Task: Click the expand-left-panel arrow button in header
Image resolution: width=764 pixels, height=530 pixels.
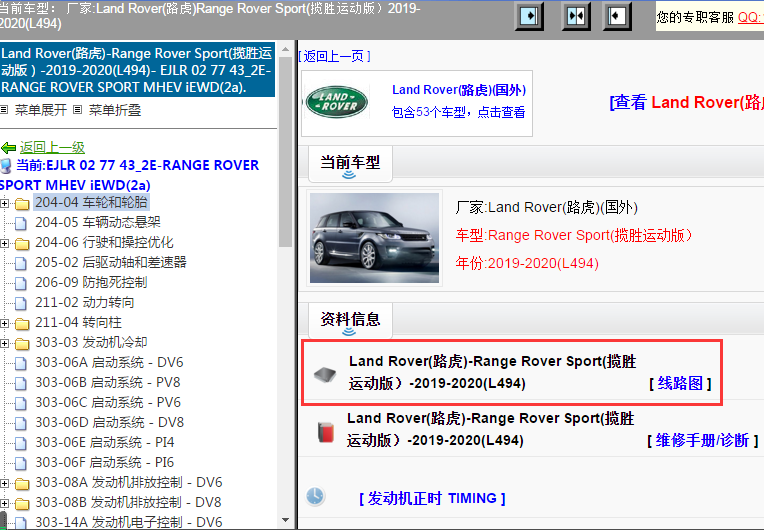Action: [529, 16]
